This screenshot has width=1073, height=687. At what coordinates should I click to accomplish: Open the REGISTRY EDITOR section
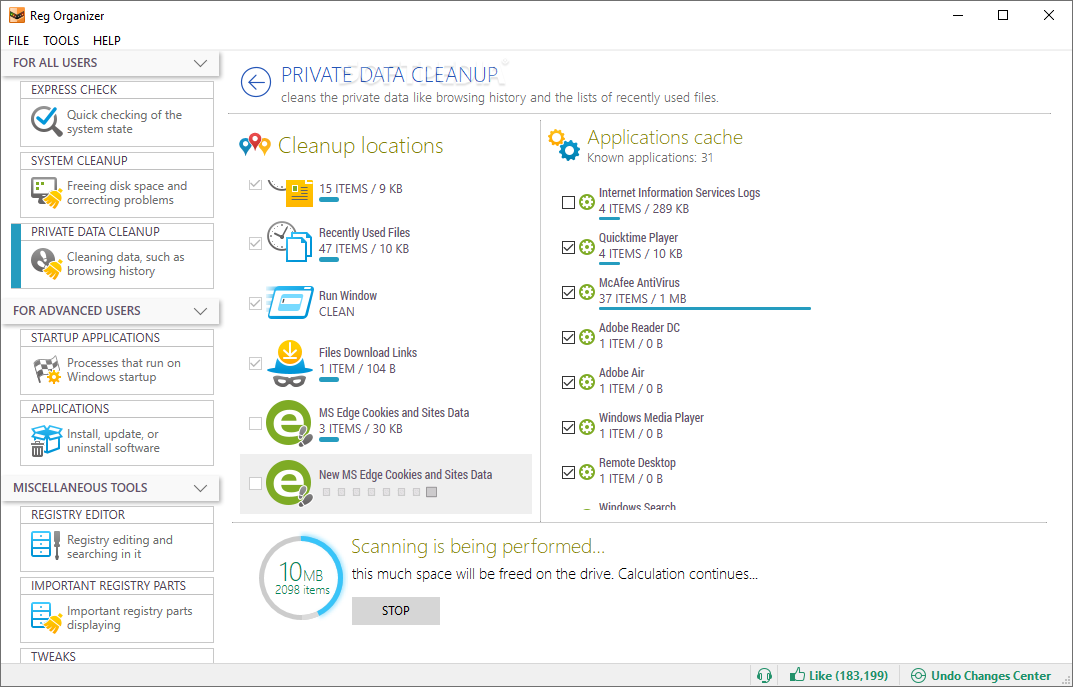117,539
